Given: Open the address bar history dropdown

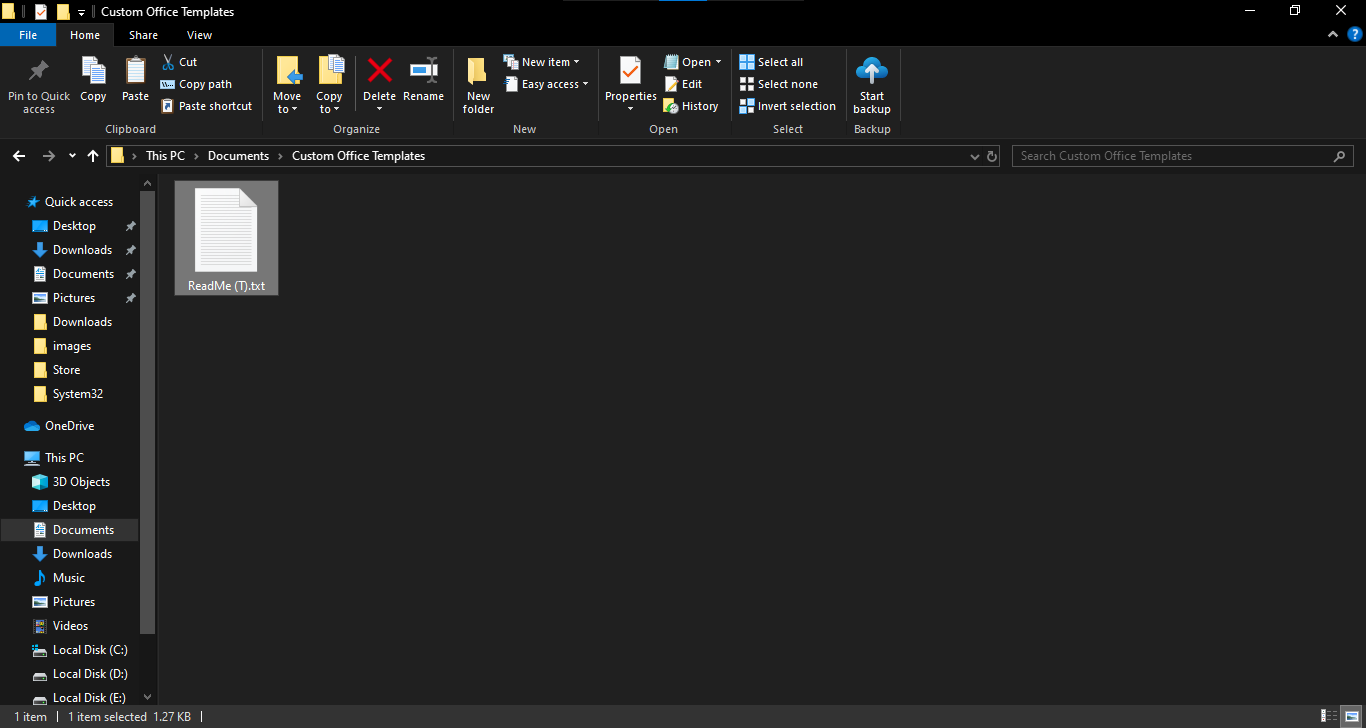Looking at the screenshot, I should pos(975,157).
